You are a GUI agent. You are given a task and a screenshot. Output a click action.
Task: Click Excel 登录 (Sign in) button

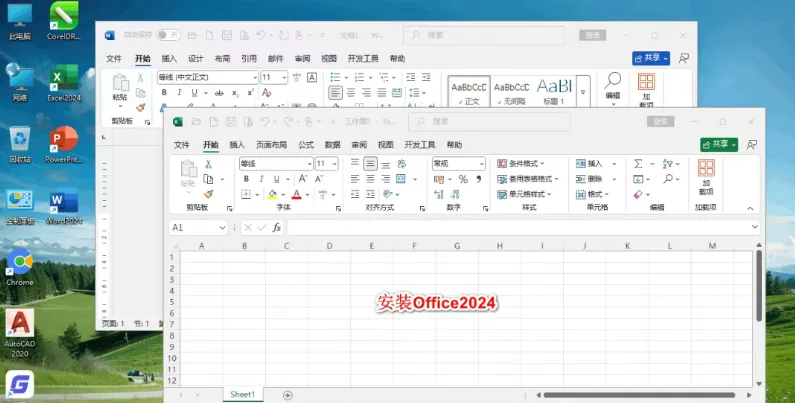660,122
